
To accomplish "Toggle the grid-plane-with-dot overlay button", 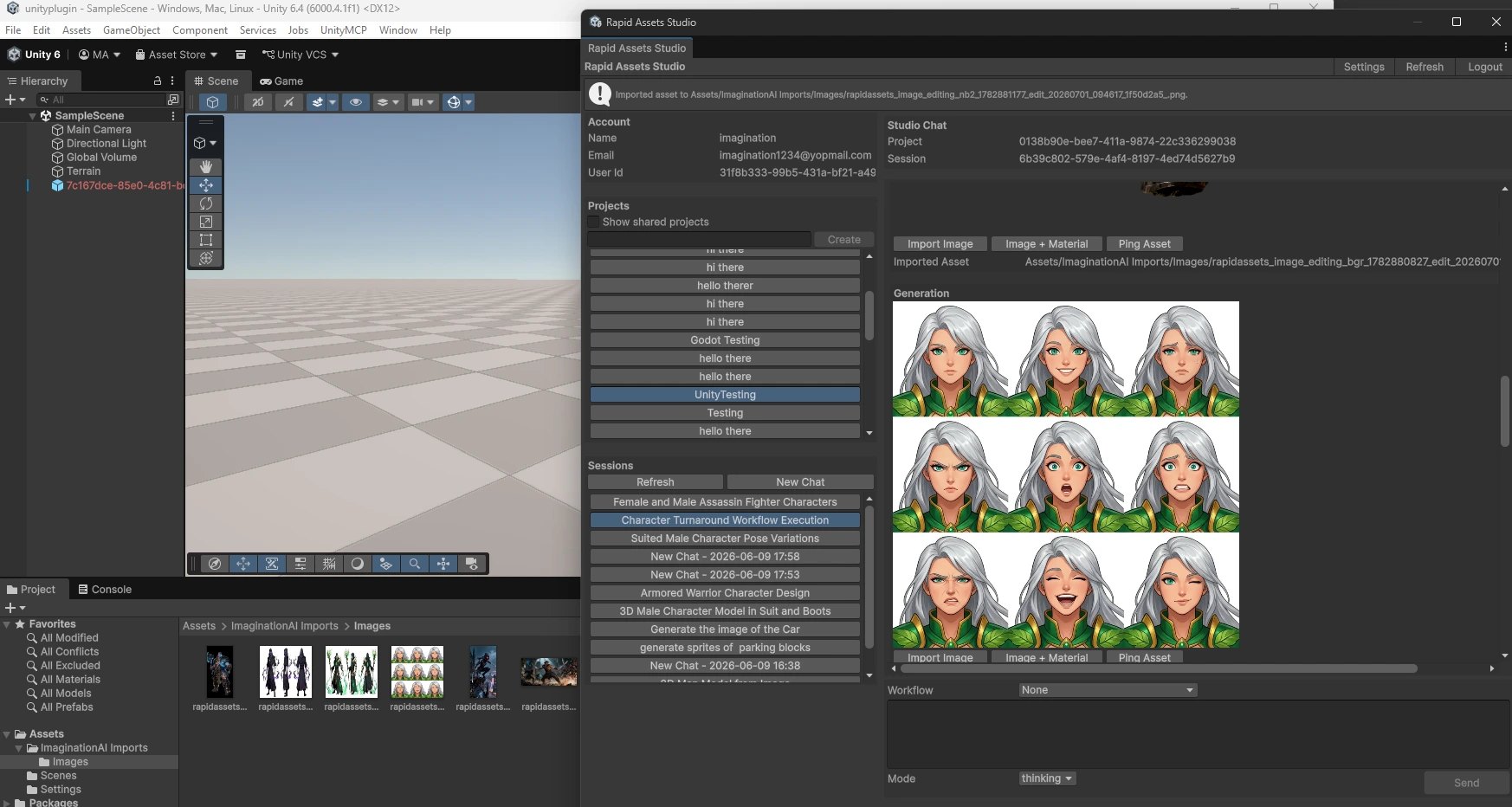I will 386,564.
